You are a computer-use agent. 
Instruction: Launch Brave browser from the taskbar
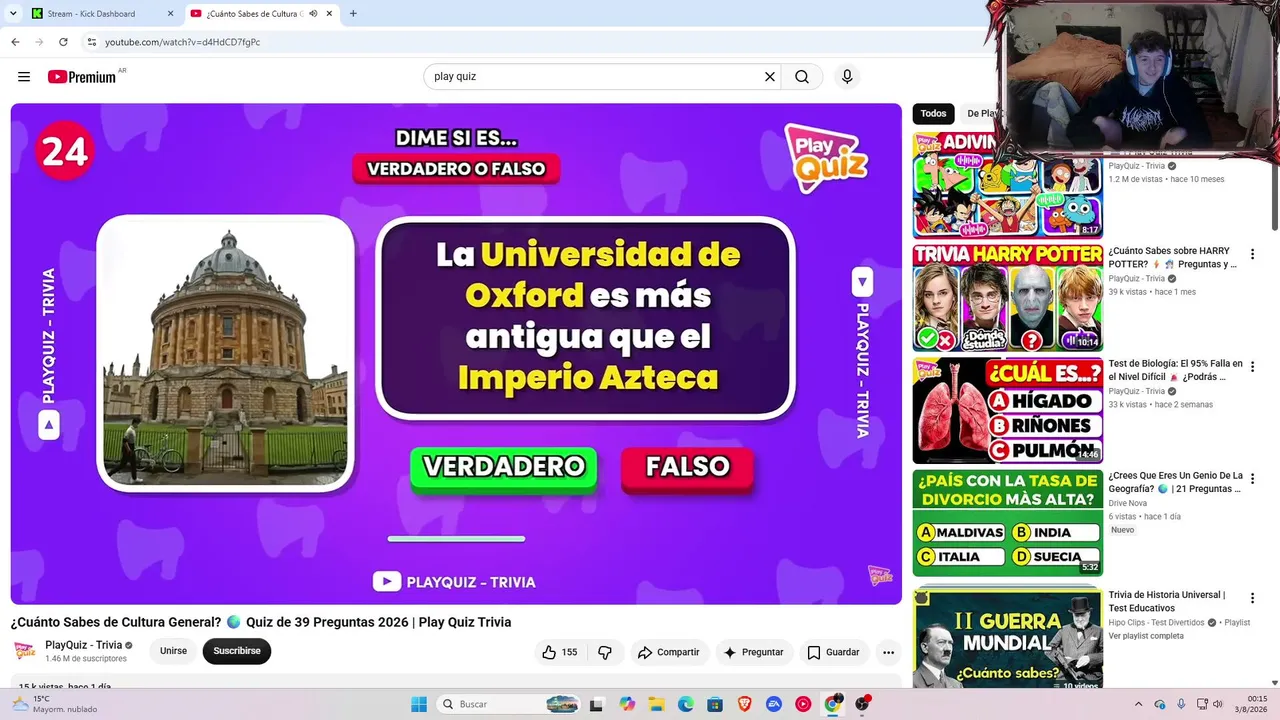pos(744,704)
